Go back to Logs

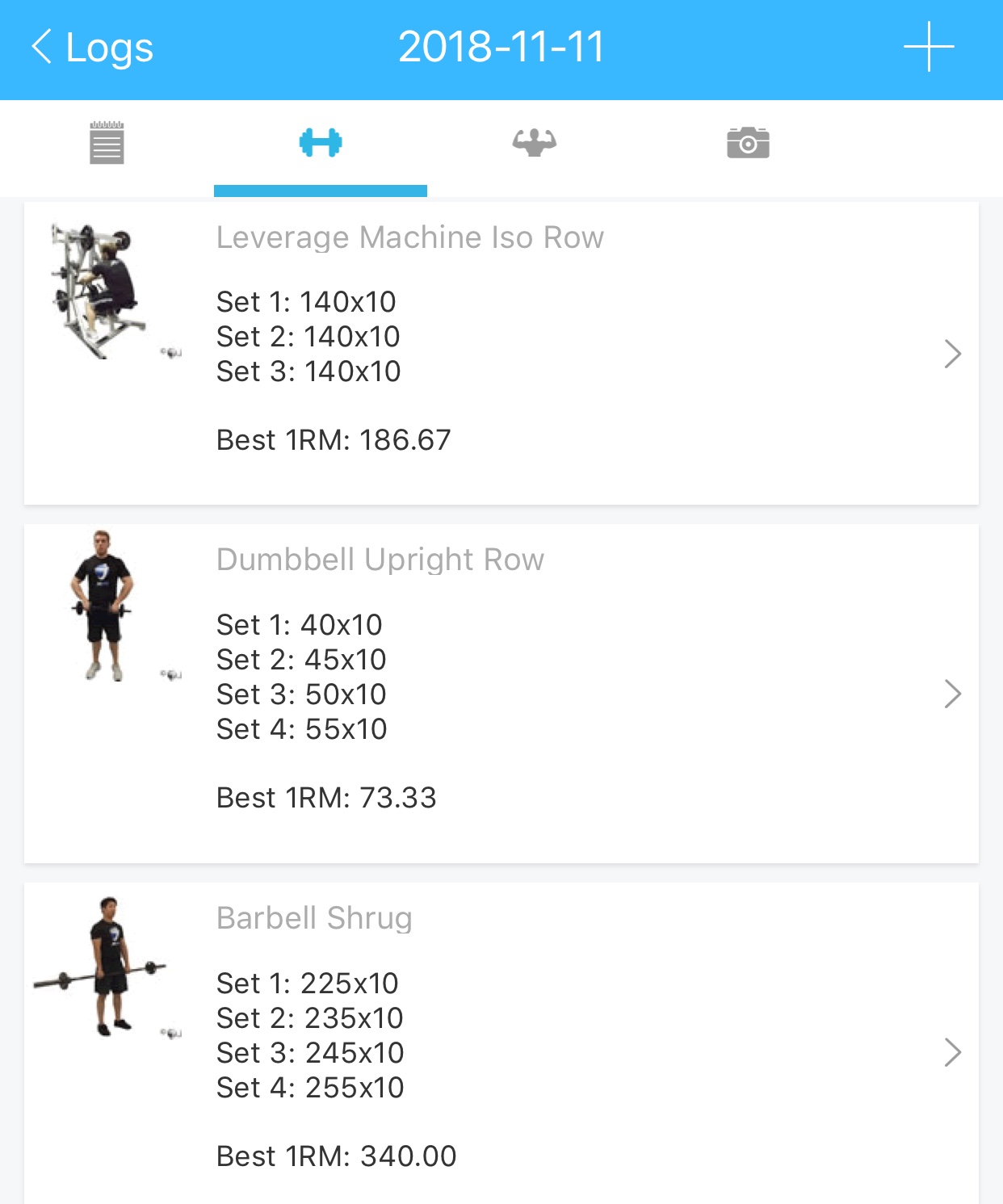tap(92, 47)
